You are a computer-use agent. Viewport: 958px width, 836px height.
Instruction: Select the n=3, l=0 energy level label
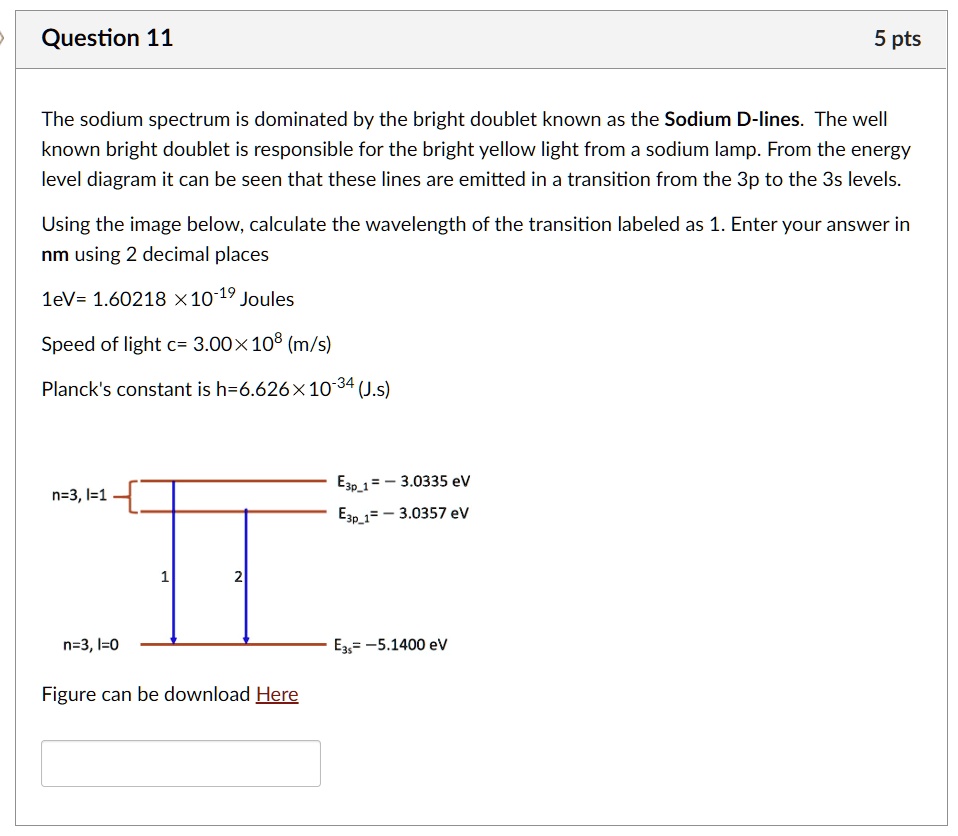90,644
